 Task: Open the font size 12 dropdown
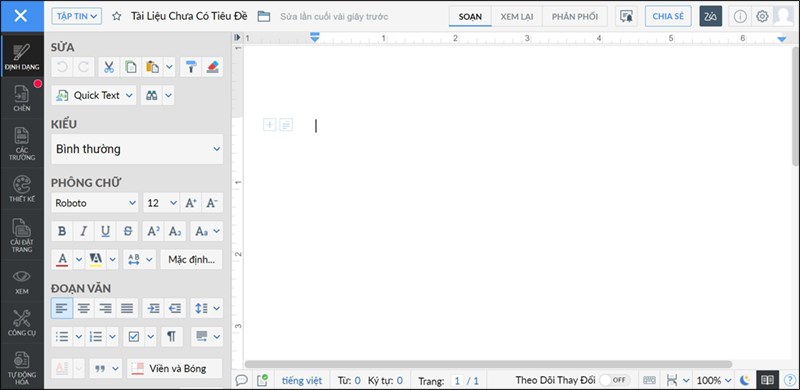click(161, 203)
